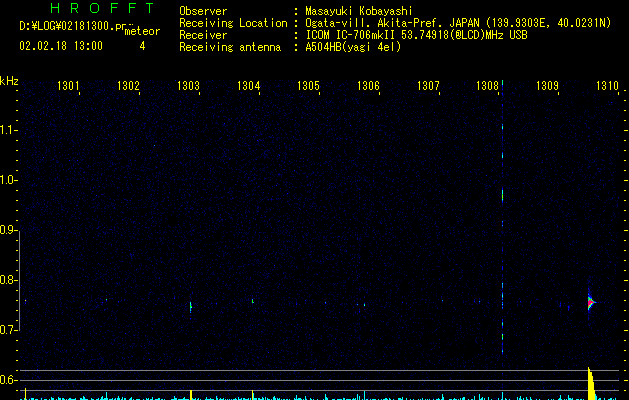Click the Ogata-vill. Akita-Pref. JAPAN location text
The width and height of the screenshot is (629, 400).
(458, 23)
